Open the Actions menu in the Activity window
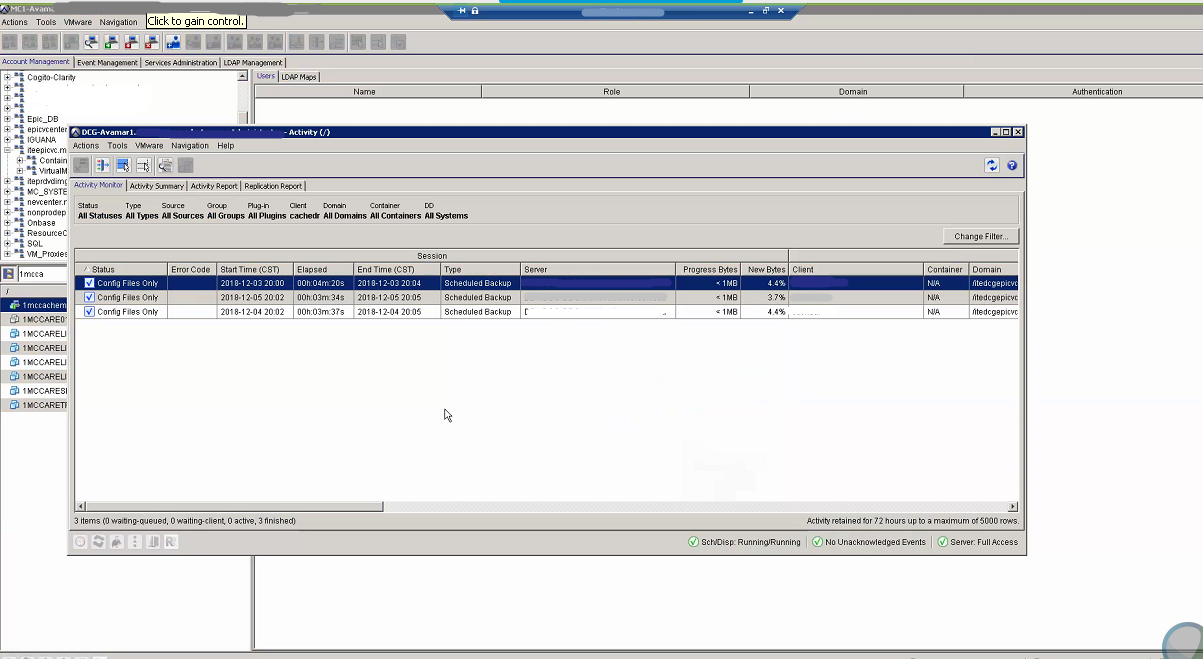Screen dimensions: 1203x659 tap(85, 145)
